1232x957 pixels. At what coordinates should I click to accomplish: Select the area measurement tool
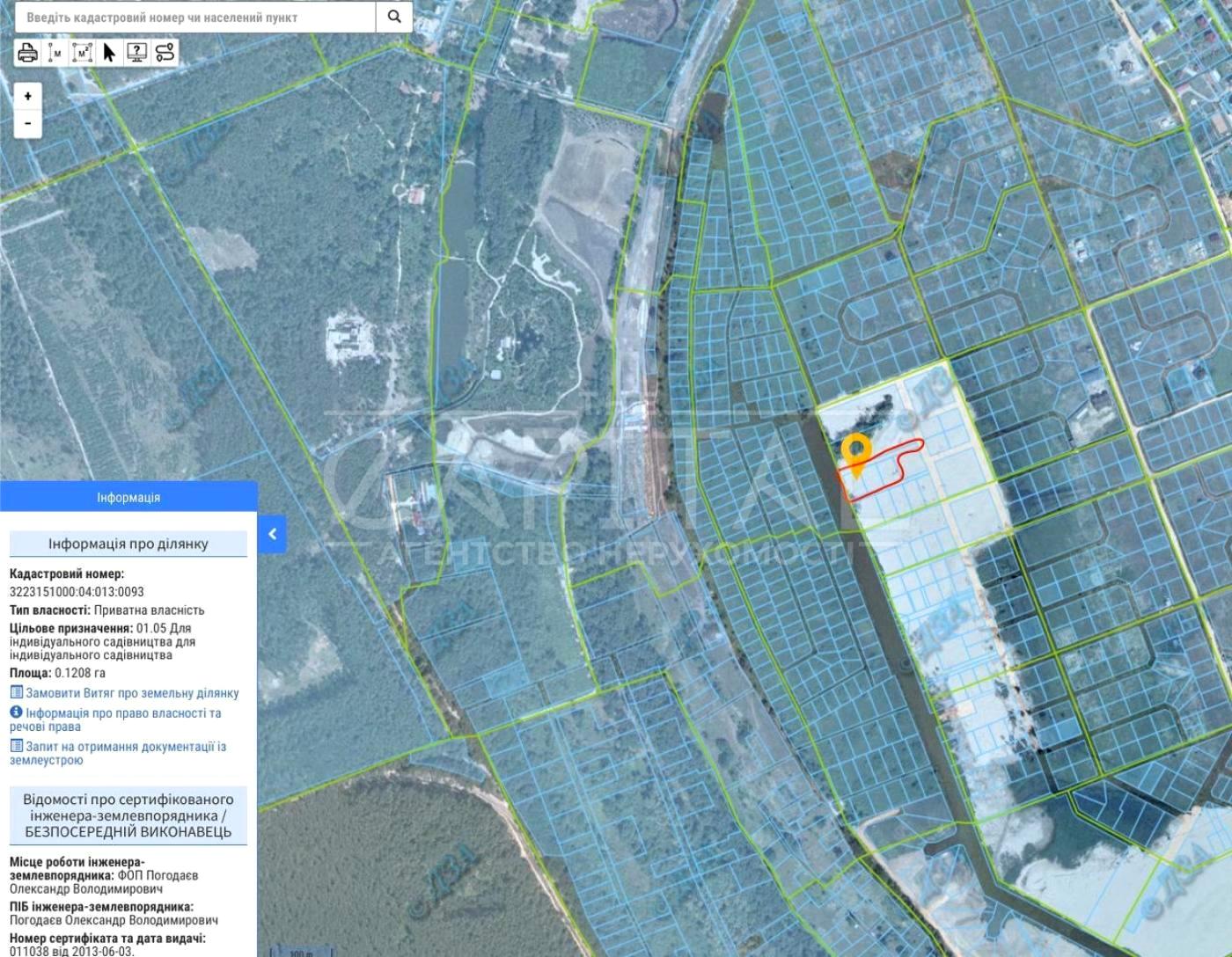tap(82, 53)
